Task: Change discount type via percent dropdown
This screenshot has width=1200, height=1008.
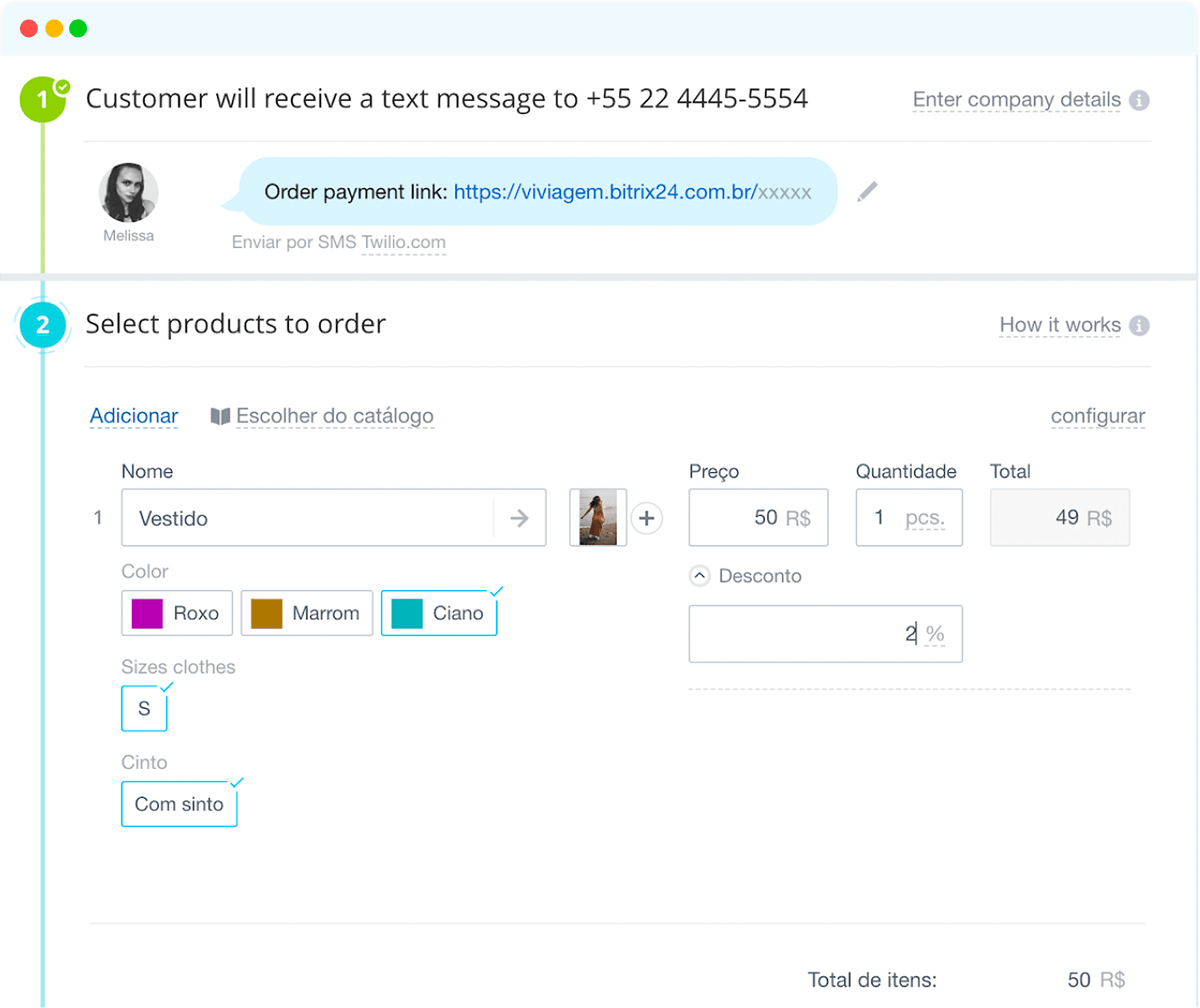Action: [935, 634]
